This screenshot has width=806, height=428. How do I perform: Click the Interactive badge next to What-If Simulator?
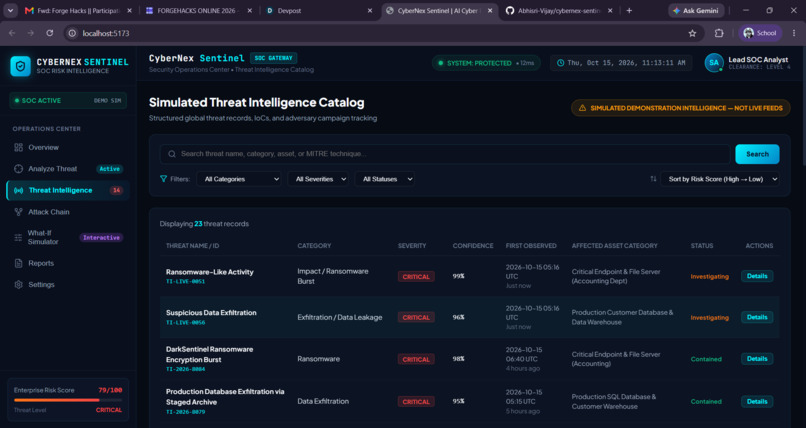click(101, 237)
